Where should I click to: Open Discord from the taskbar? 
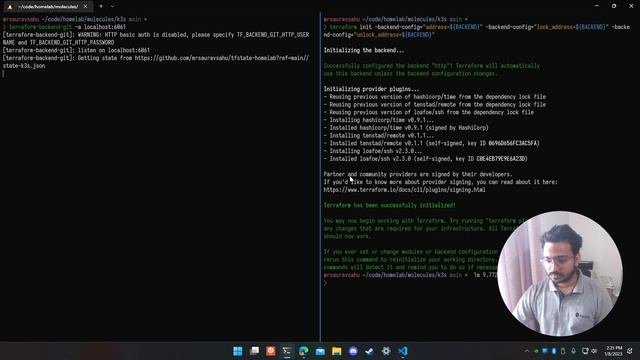point(353,351)
